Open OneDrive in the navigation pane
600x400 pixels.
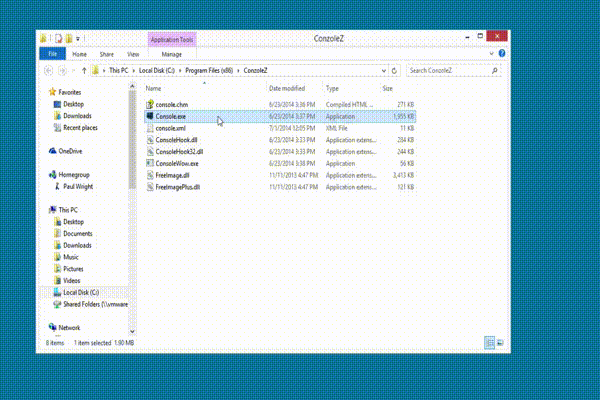pos(70,151)
